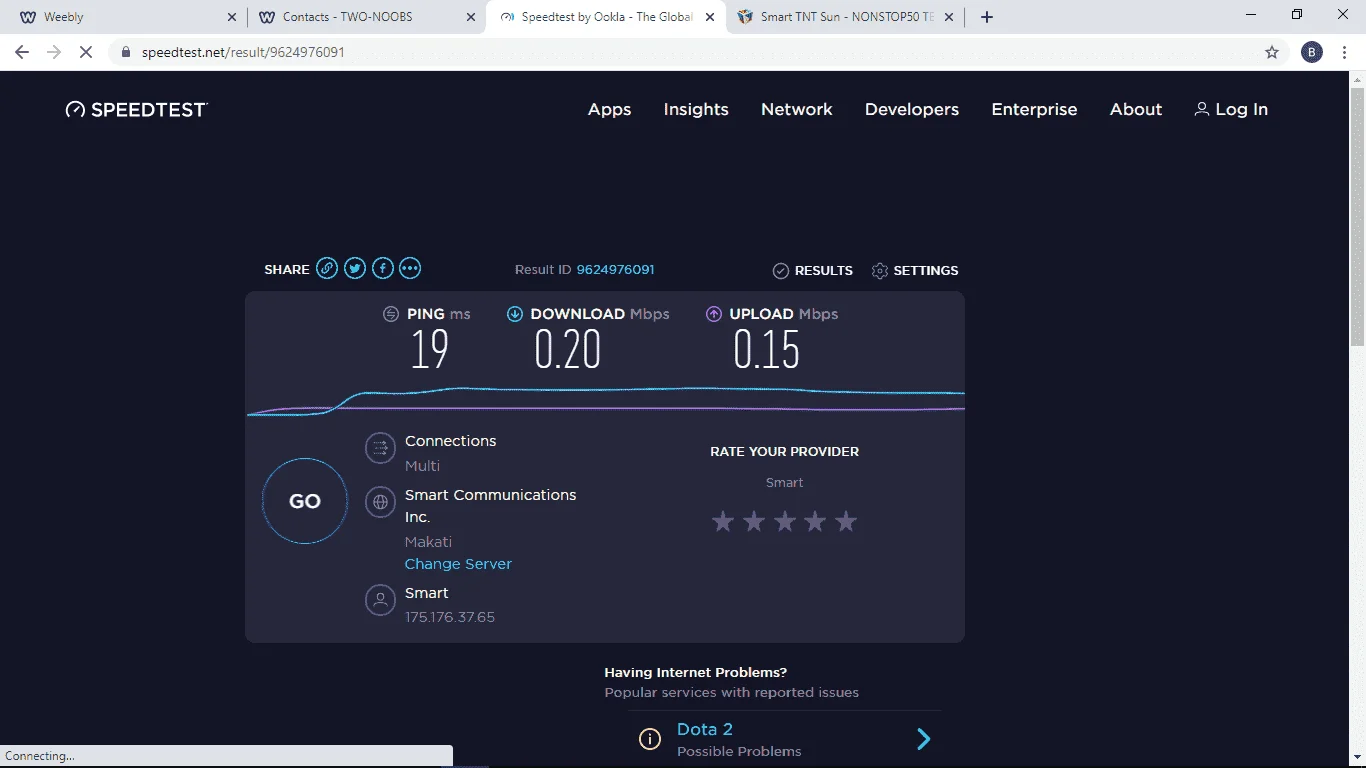Viewport: 1366px width, 768px height.
Task: Rate provider Smart two stars
Action: click(754, 521)
